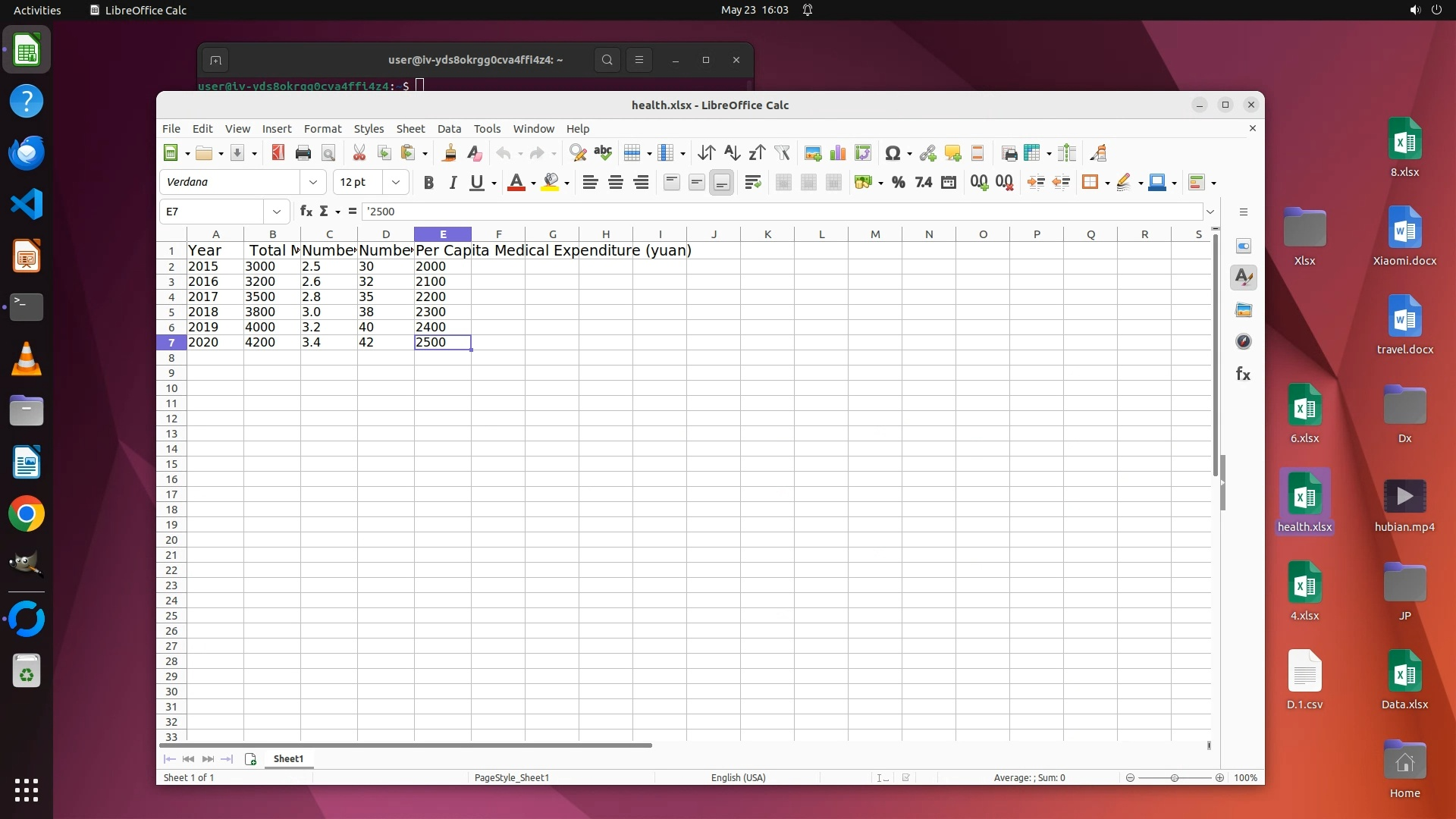Adjust the zoom slider in status bar
Screen dimensions: 1456x819
click(1174, 778)
